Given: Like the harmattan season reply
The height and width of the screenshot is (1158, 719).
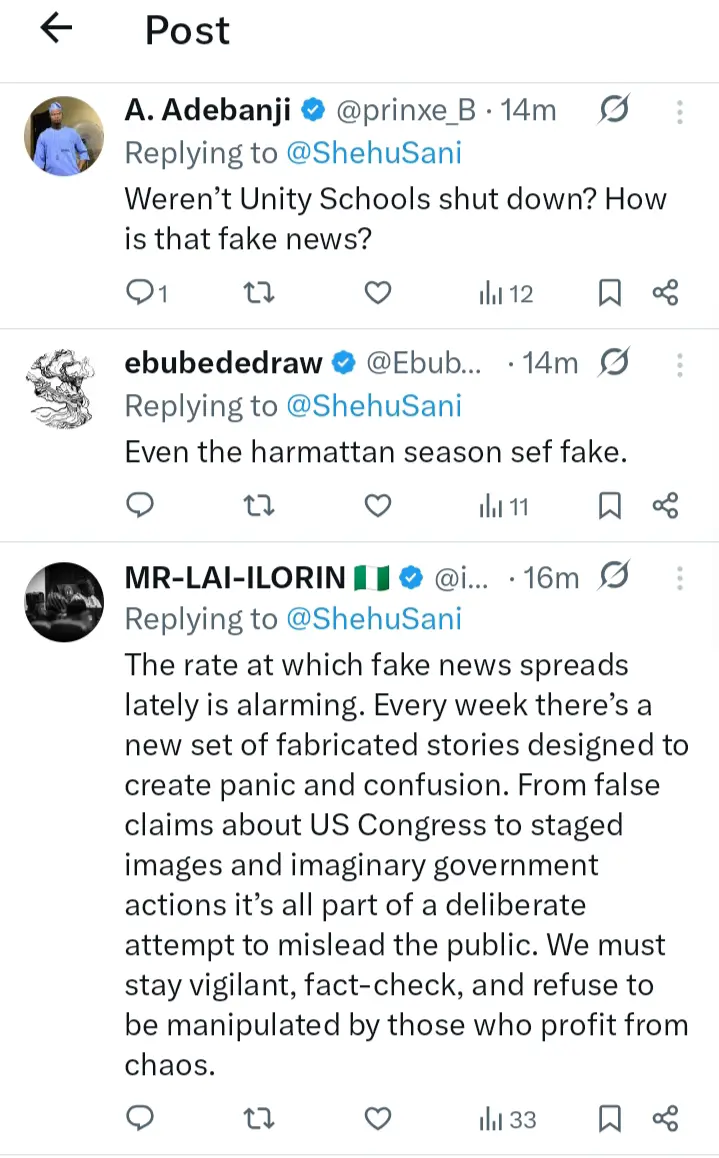Looking at the screenshot, I should (376, 506).
